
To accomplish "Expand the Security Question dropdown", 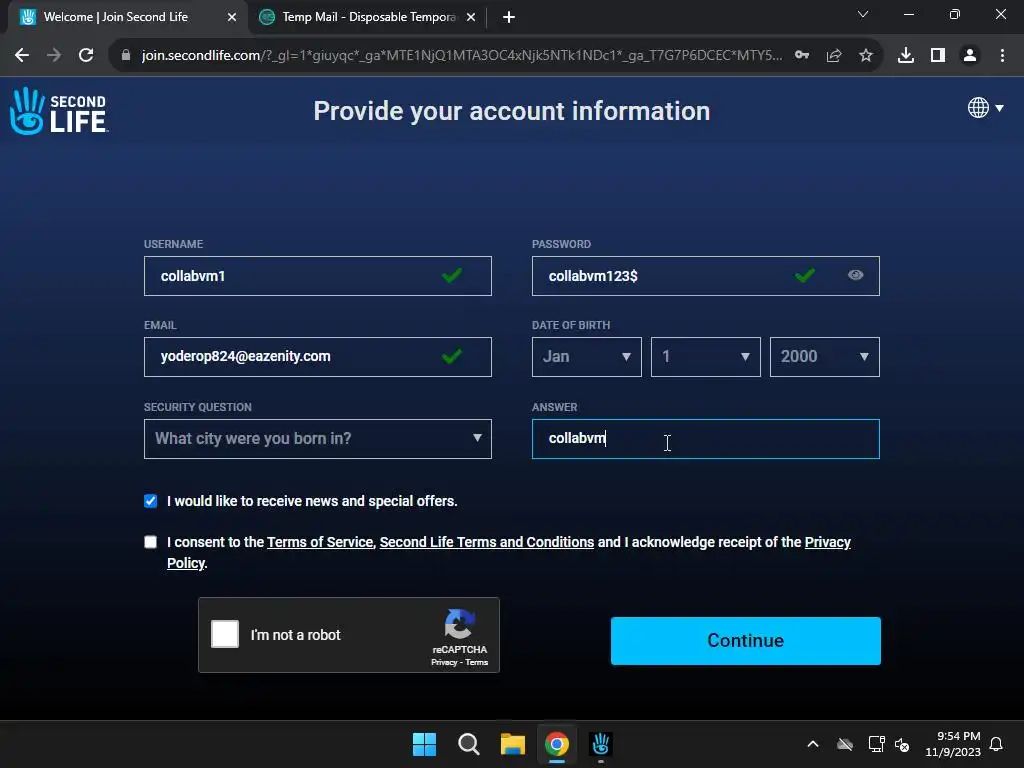I will [x=317, y=439].
